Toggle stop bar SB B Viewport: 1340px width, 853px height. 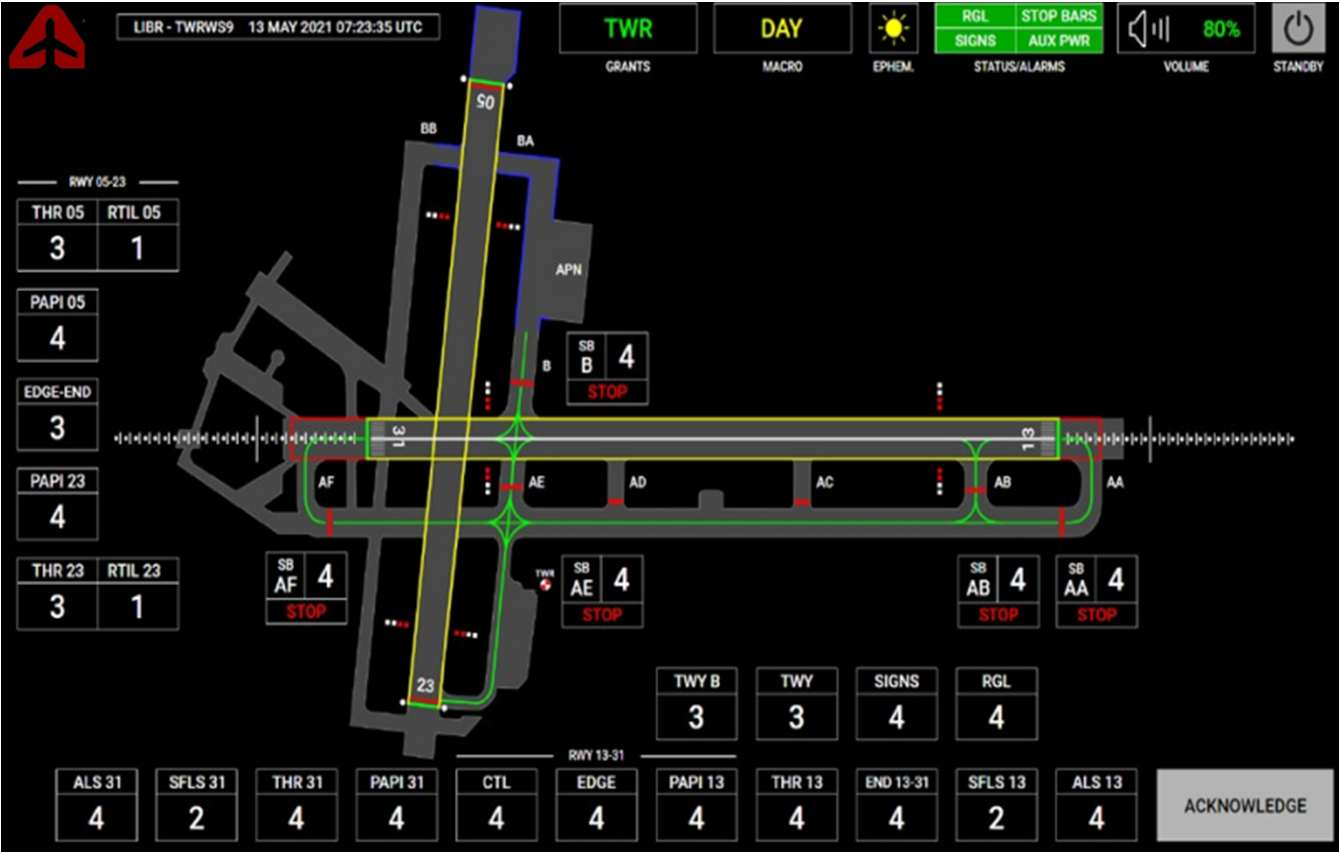(607, 368)
